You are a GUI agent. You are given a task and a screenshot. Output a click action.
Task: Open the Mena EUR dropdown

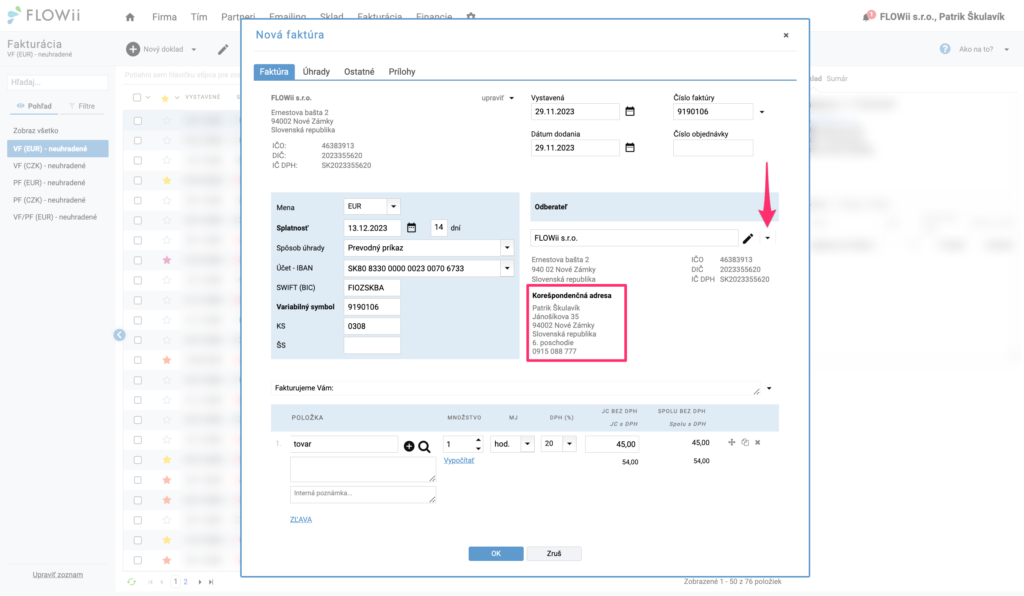(393, 206)
